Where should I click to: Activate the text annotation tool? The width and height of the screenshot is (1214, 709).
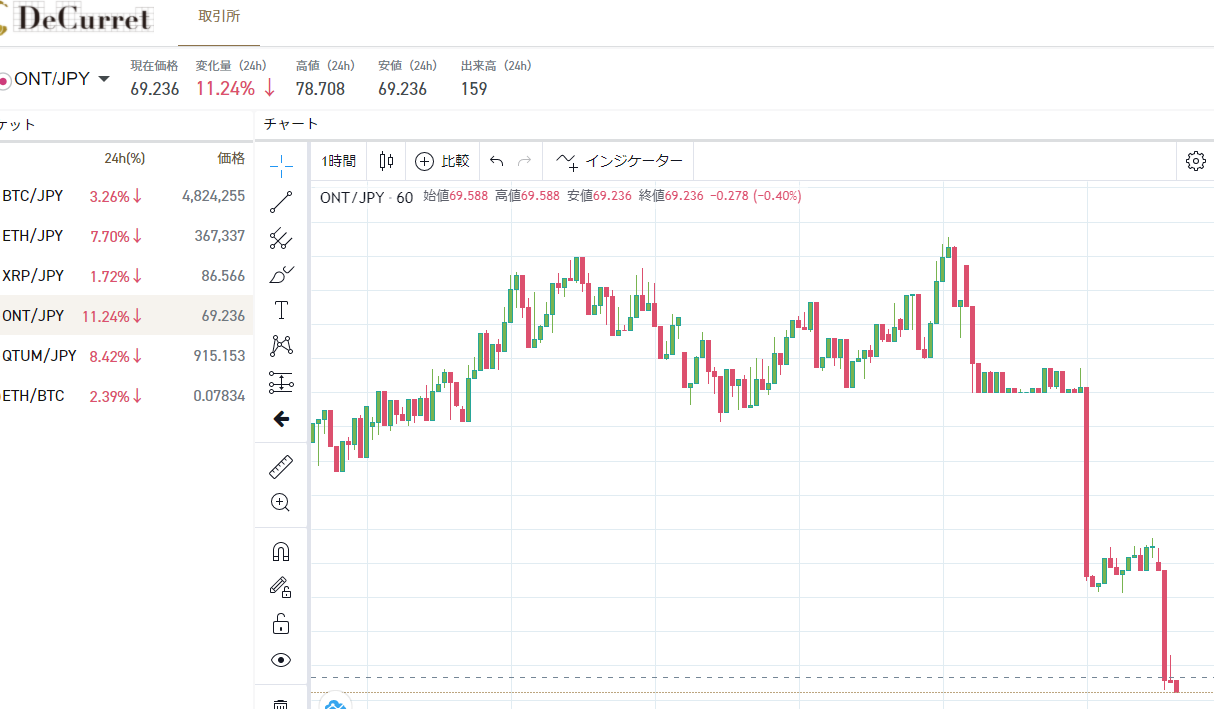[x=281, y=310]
